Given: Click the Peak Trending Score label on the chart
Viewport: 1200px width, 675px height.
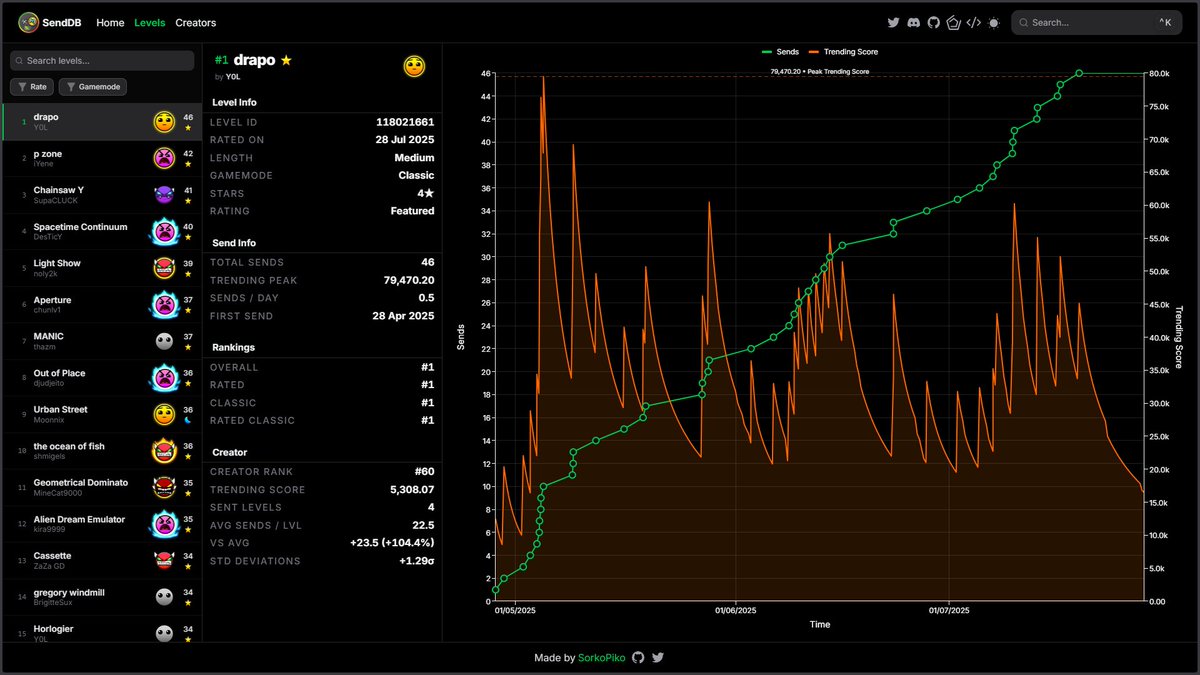Looking at the screenshot, I should pos(820,72).
